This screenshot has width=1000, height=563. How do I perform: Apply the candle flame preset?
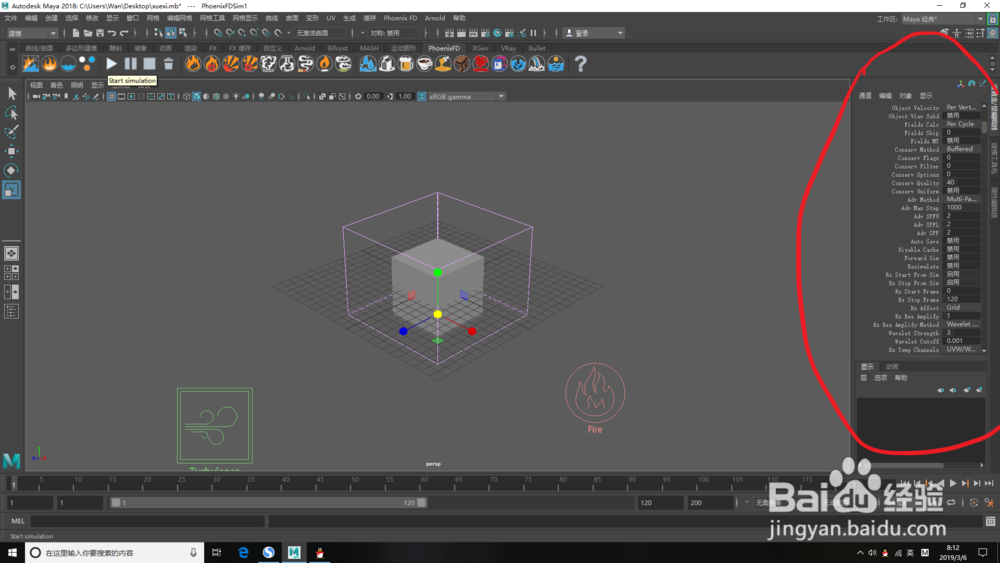point(325,64)
